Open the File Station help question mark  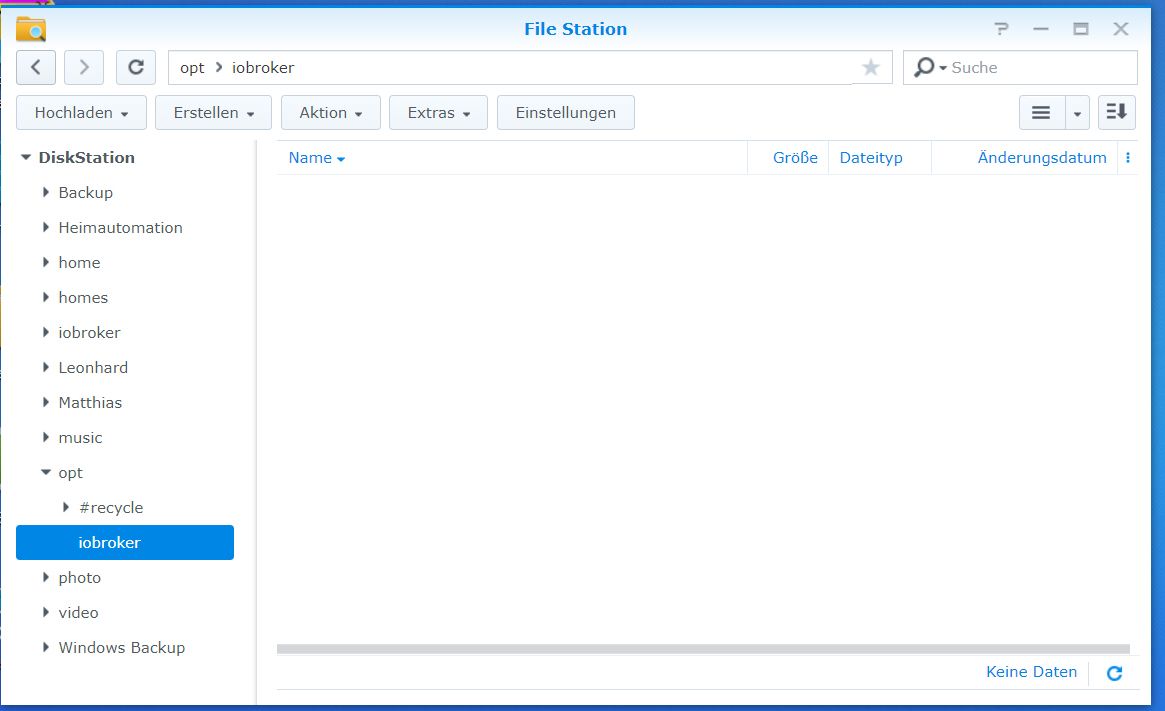tap(1002, 29)
